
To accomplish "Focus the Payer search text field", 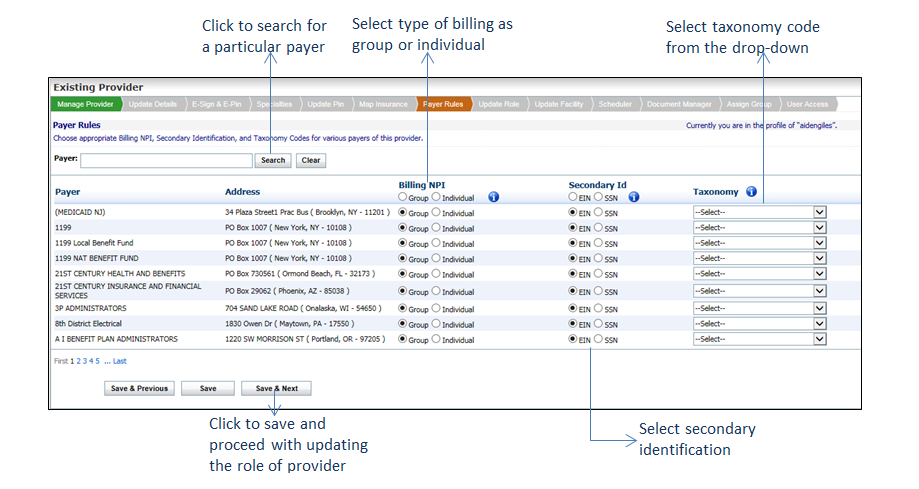I will coord(166,160).
